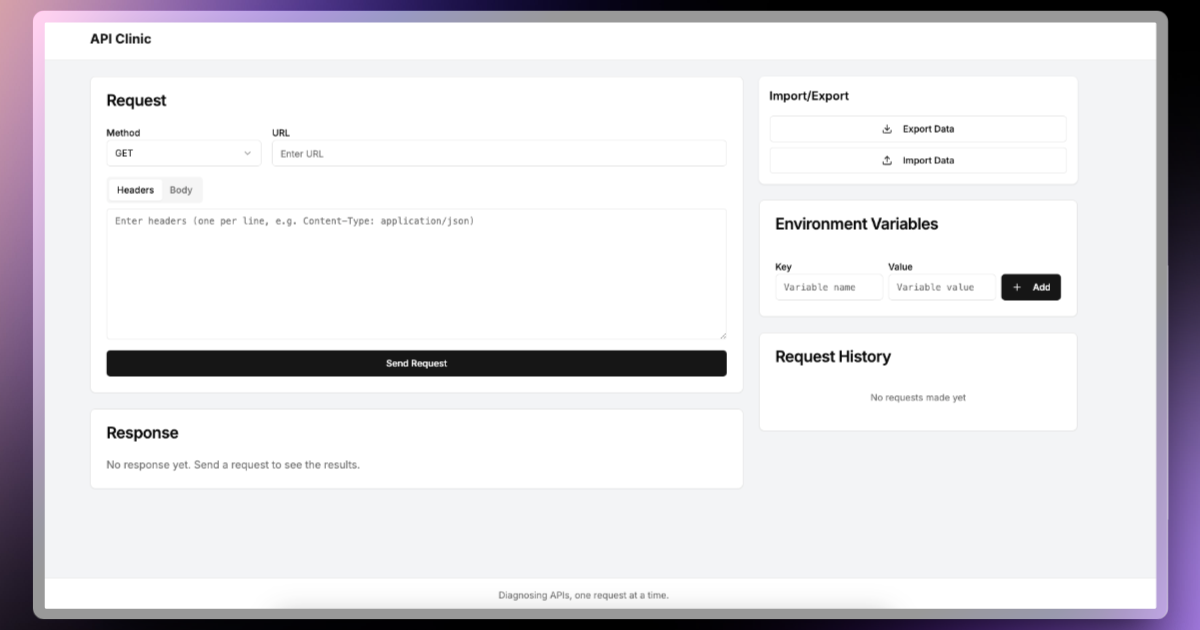
Task: Add a new environment variable
Action: click(1031, 287)
